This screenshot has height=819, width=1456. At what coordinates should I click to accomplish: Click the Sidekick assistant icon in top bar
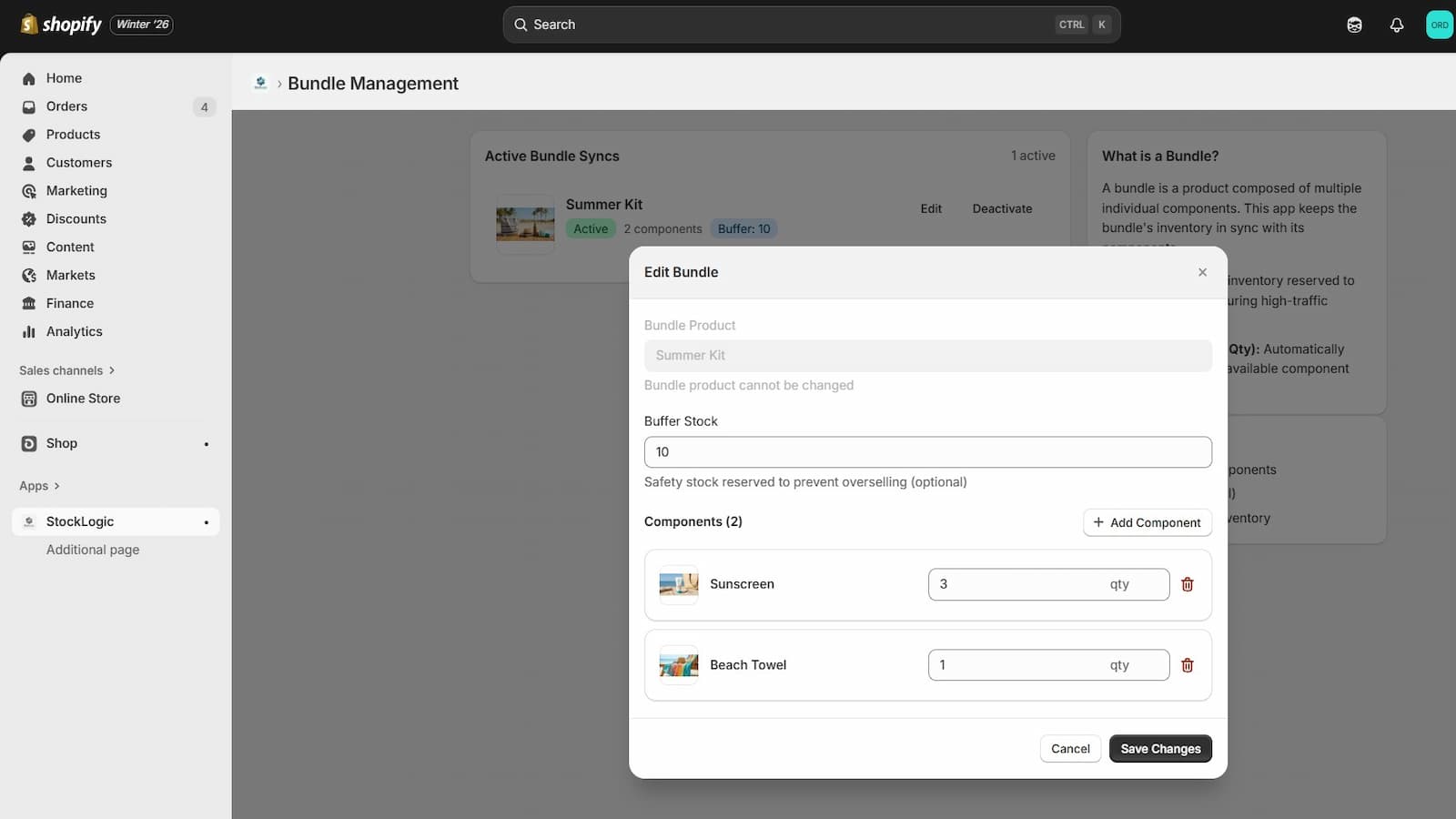click(1354, 25)
